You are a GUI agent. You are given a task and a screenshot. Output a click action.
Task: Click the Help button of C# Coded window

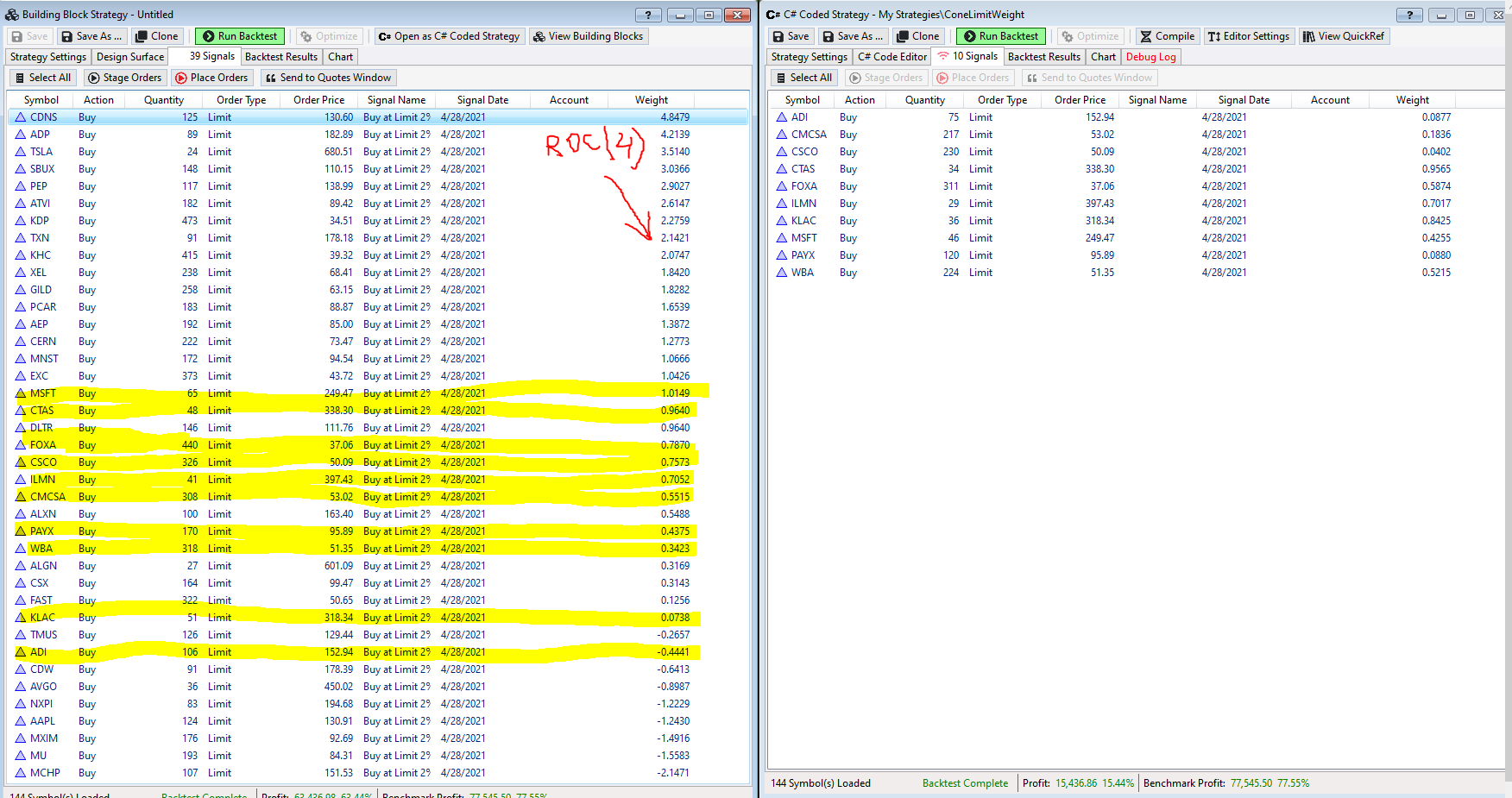coord(1409,15)
